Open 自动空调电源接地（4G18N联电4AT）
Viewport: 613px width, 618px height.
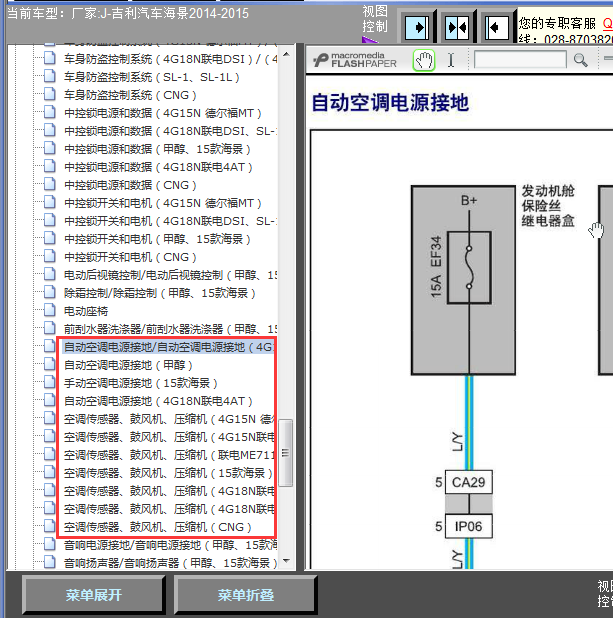tap(158, 401)
